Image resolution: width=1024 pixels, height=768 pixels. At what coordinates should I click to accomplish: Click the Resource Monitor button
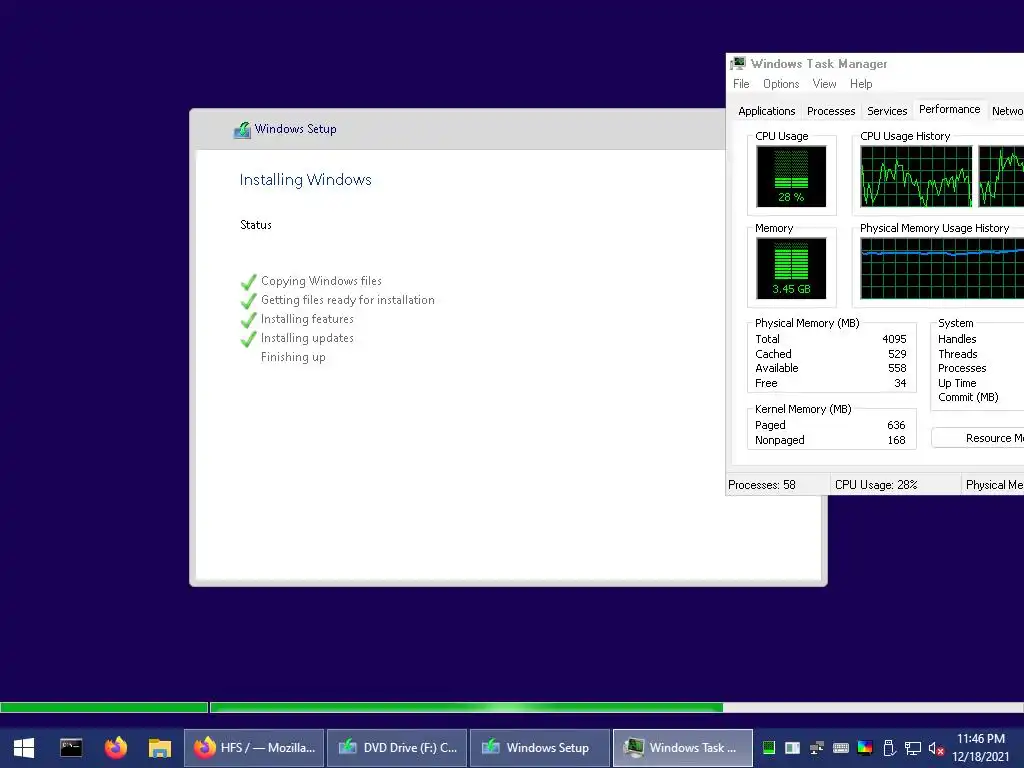(x=978, y=438)
